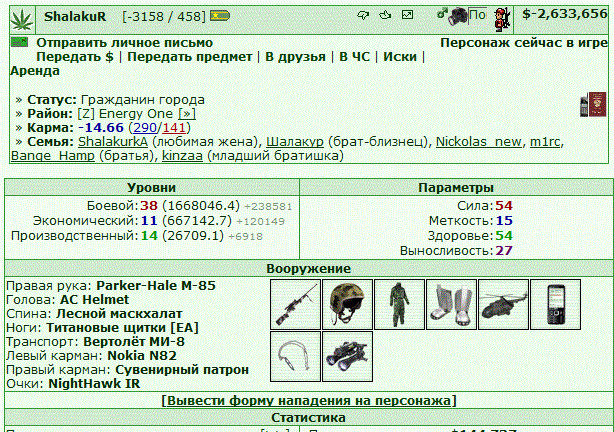Screen dimensions: 614x432
Task: Open the 'Аренда' link
Action: pyautogui.click(x=35, y=71)
